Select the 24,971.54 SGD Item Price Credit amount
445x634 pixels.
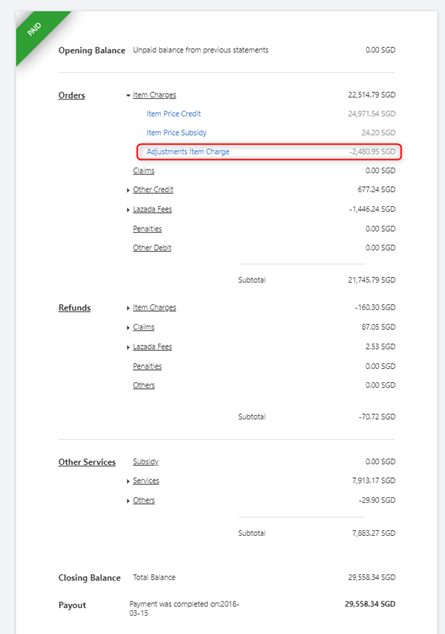pyautogui.click(x=372, y=114)
